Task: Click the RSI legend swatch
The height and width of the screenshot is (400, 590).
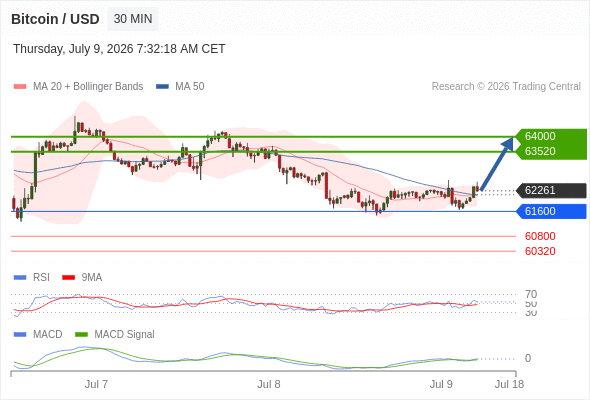Action: [x=20, y=278]
